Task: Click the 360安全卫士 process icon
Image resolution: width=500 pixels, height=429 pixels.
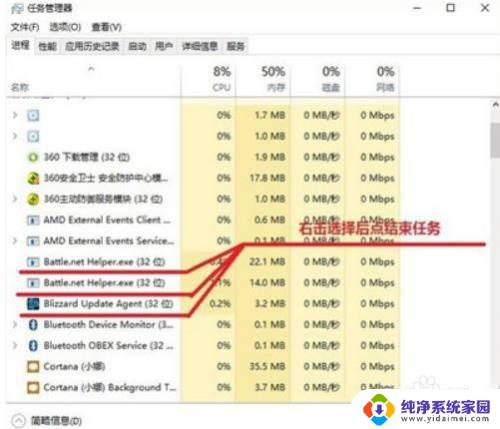Action: click(33, 178)
